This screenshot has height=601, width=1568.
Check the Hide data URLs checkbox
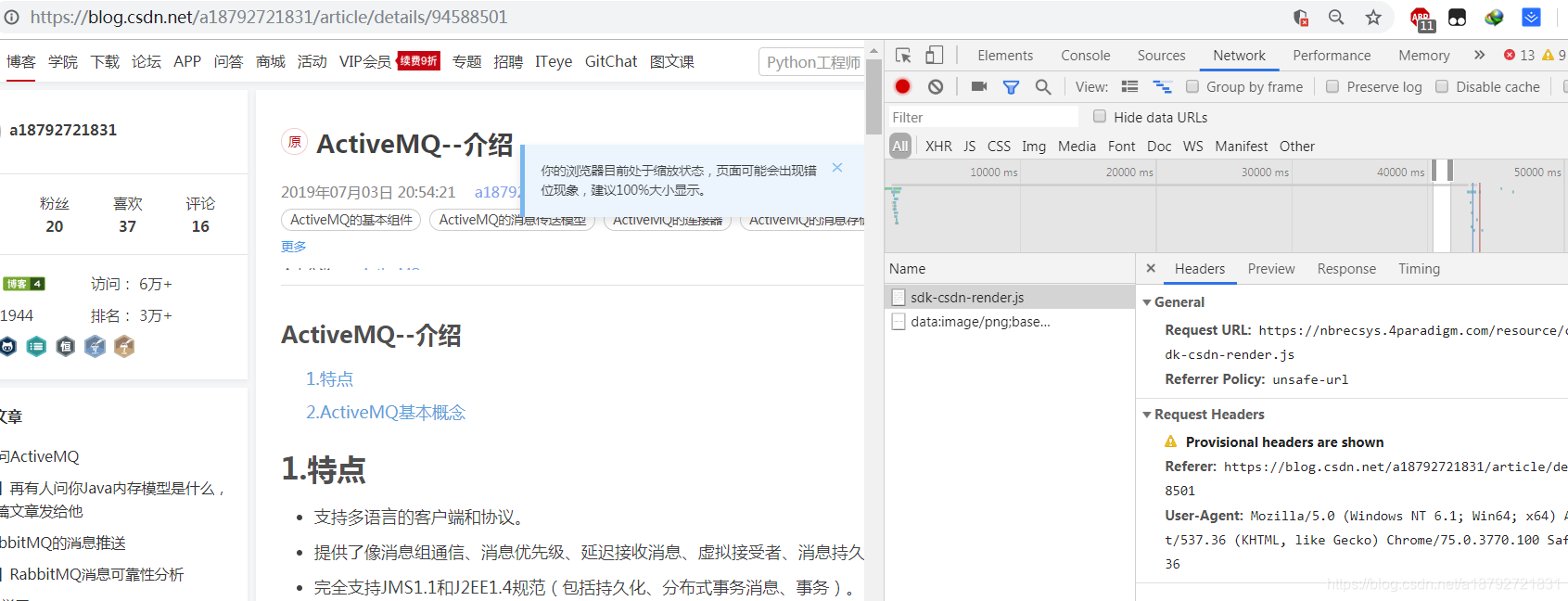[x=1100, y=116]
